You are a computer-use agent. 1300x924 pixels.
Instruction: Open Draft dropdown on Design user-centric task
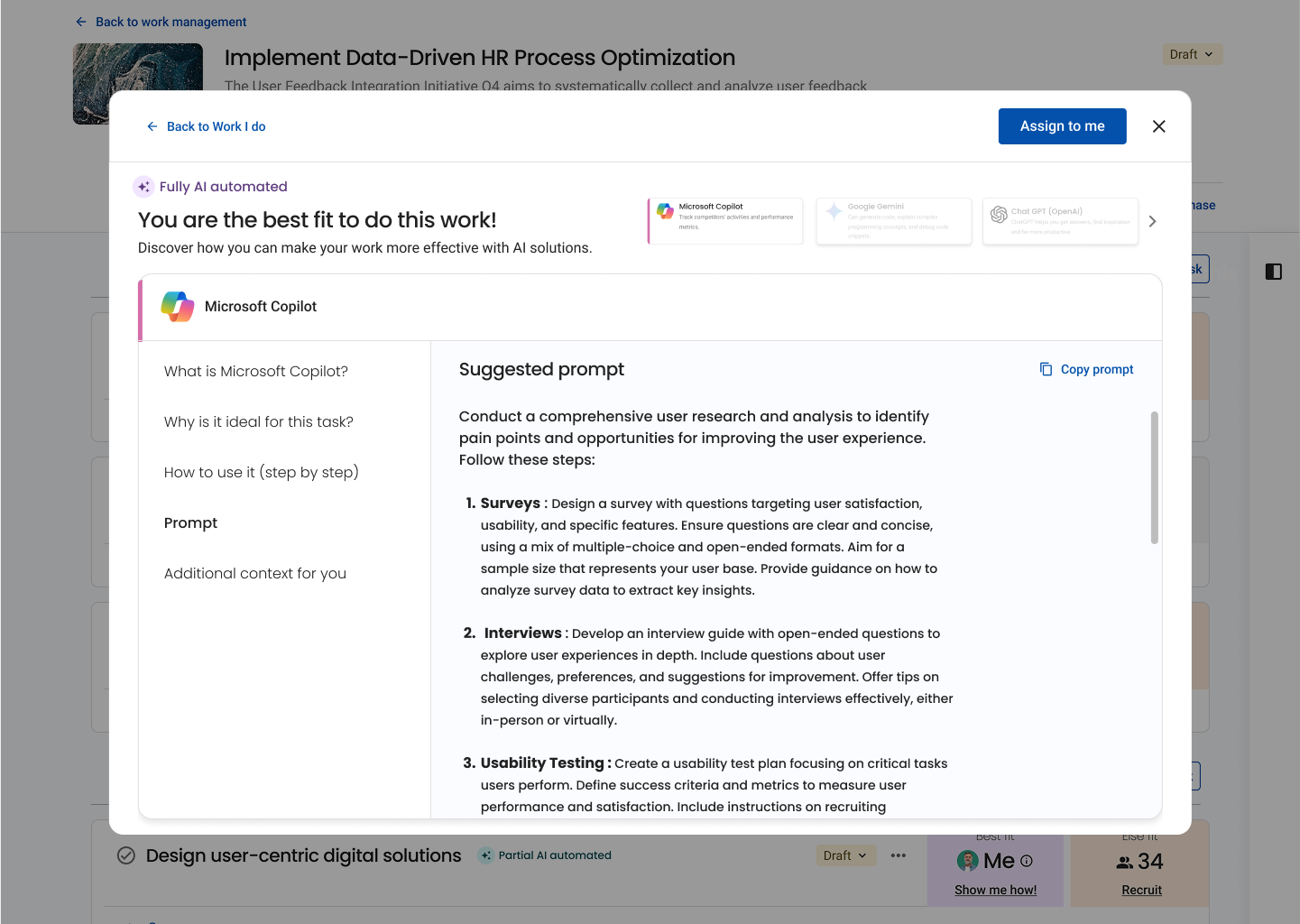pyautogui.click(x=844, y=855)
